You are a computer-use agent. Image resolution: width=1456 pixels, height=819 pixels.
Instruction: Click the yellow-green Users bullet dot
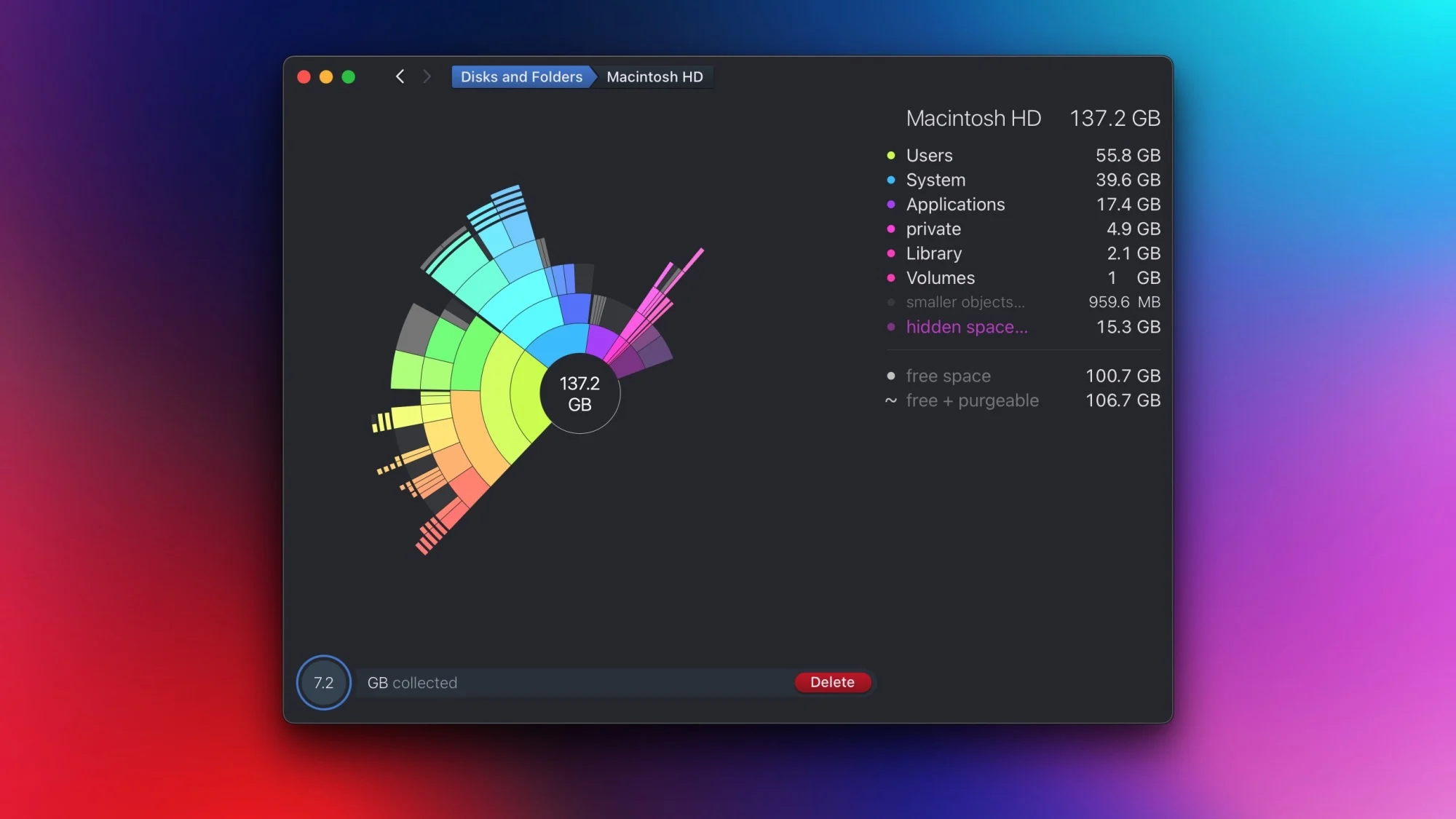click(890, 156)
